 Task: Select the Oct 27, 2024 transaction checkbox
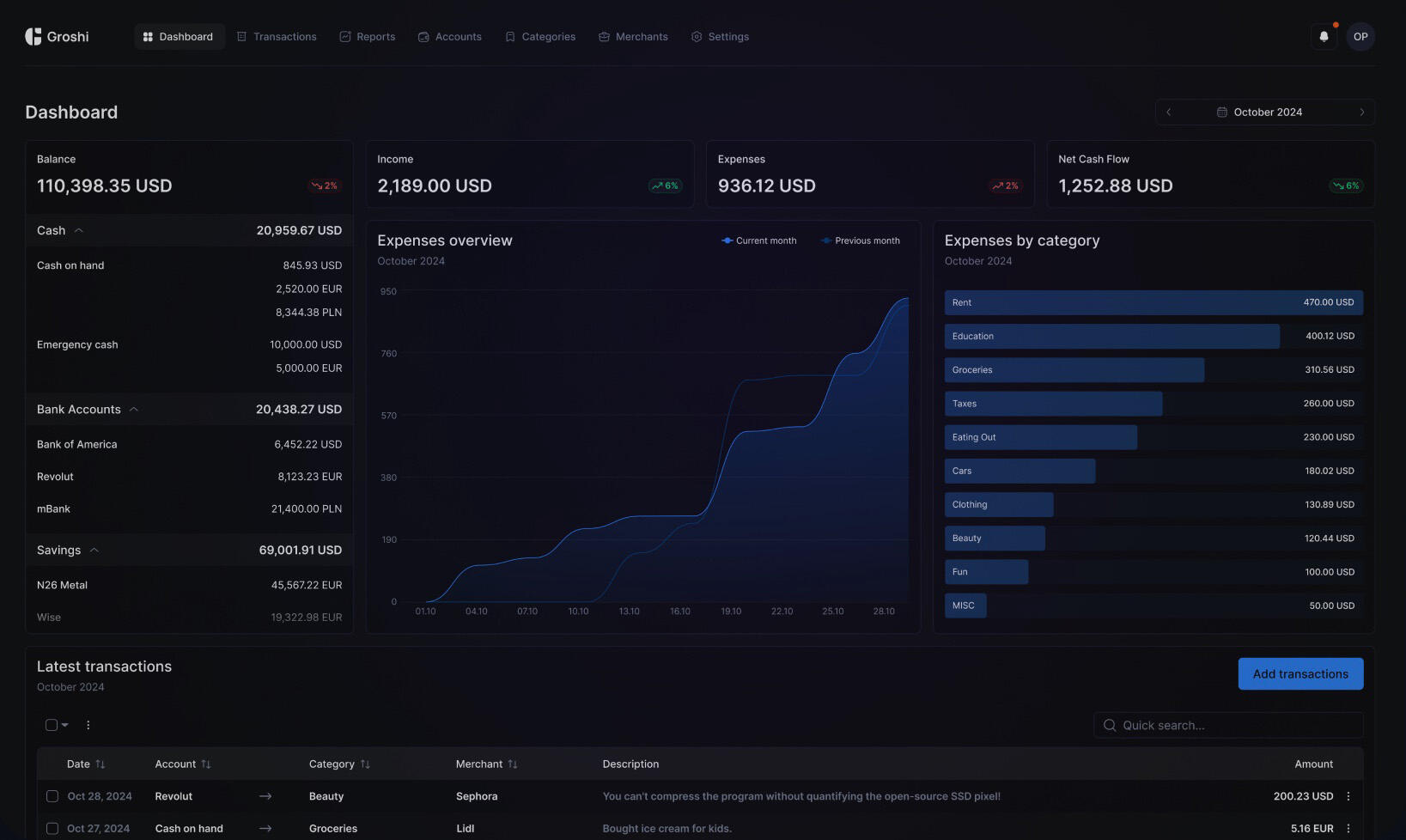click(52, 829)
